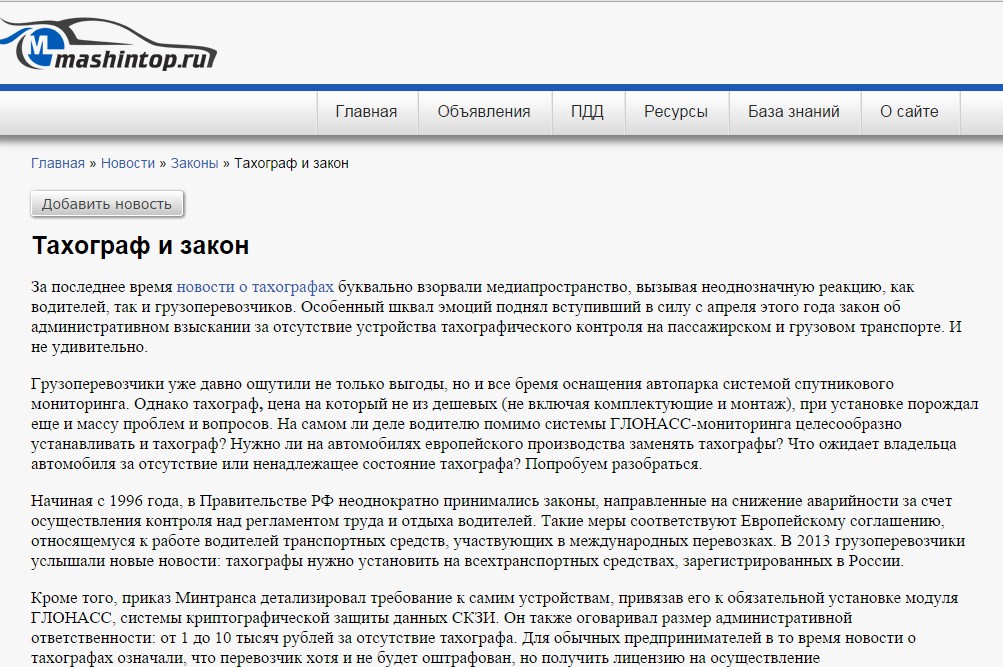Click breadcrumb text 'Тахограф и закон'
This screenshot has height=667, width=1003.
pyautogui.click(x=292, y=163)
